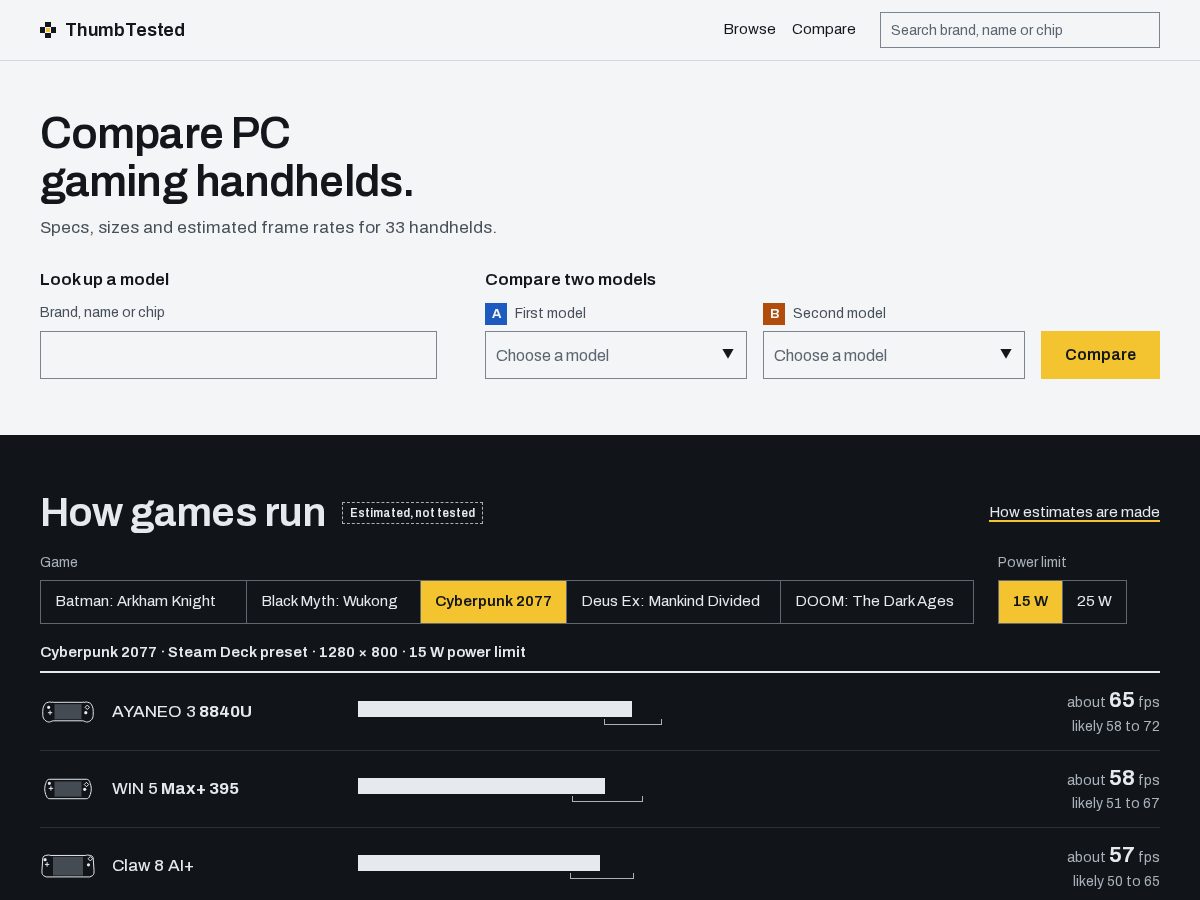Click the orange B badge for second model
The image size is (1200, 900).
774,314
